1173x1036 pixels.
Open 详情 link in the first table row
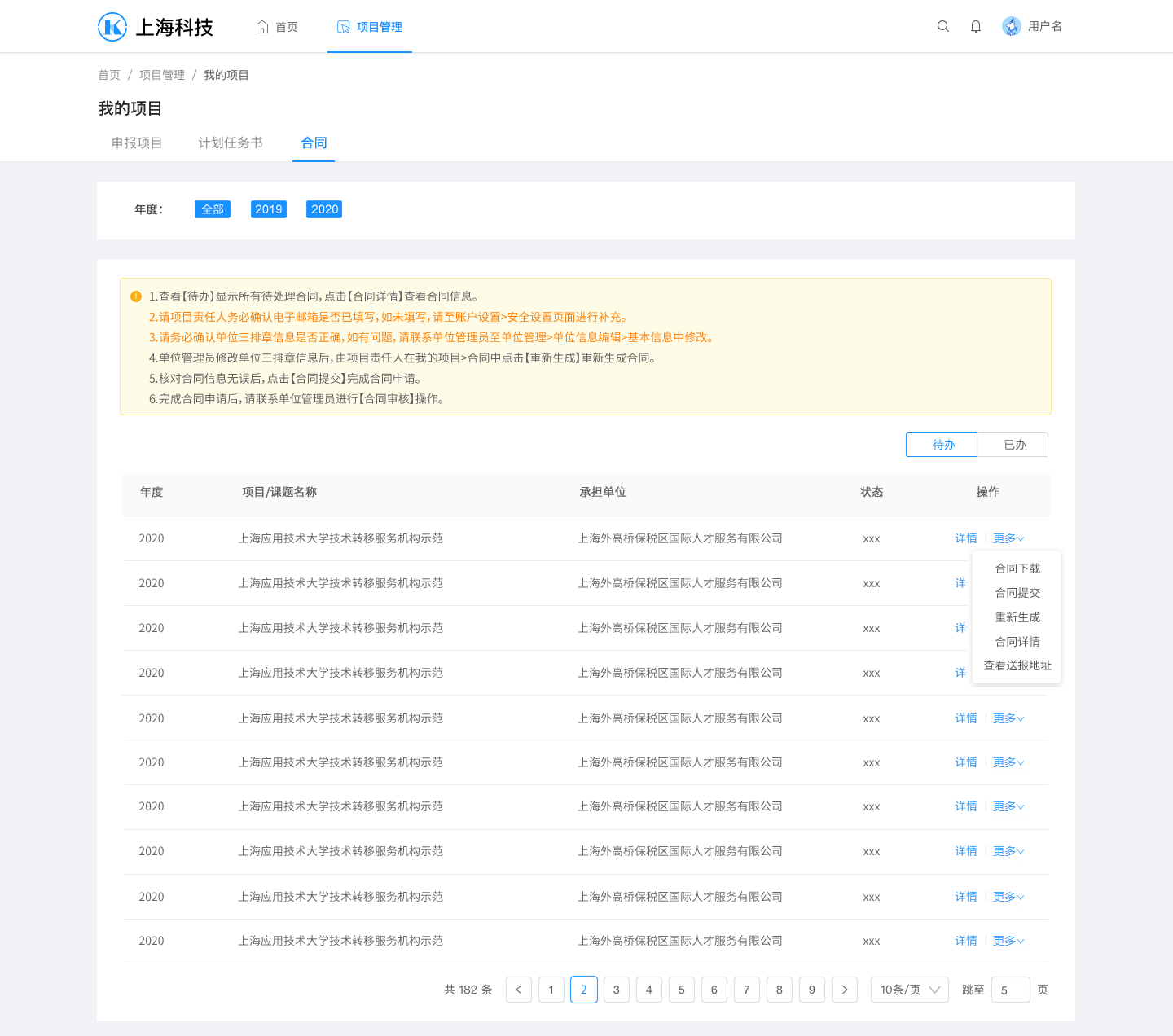click(x=966, y=538)
